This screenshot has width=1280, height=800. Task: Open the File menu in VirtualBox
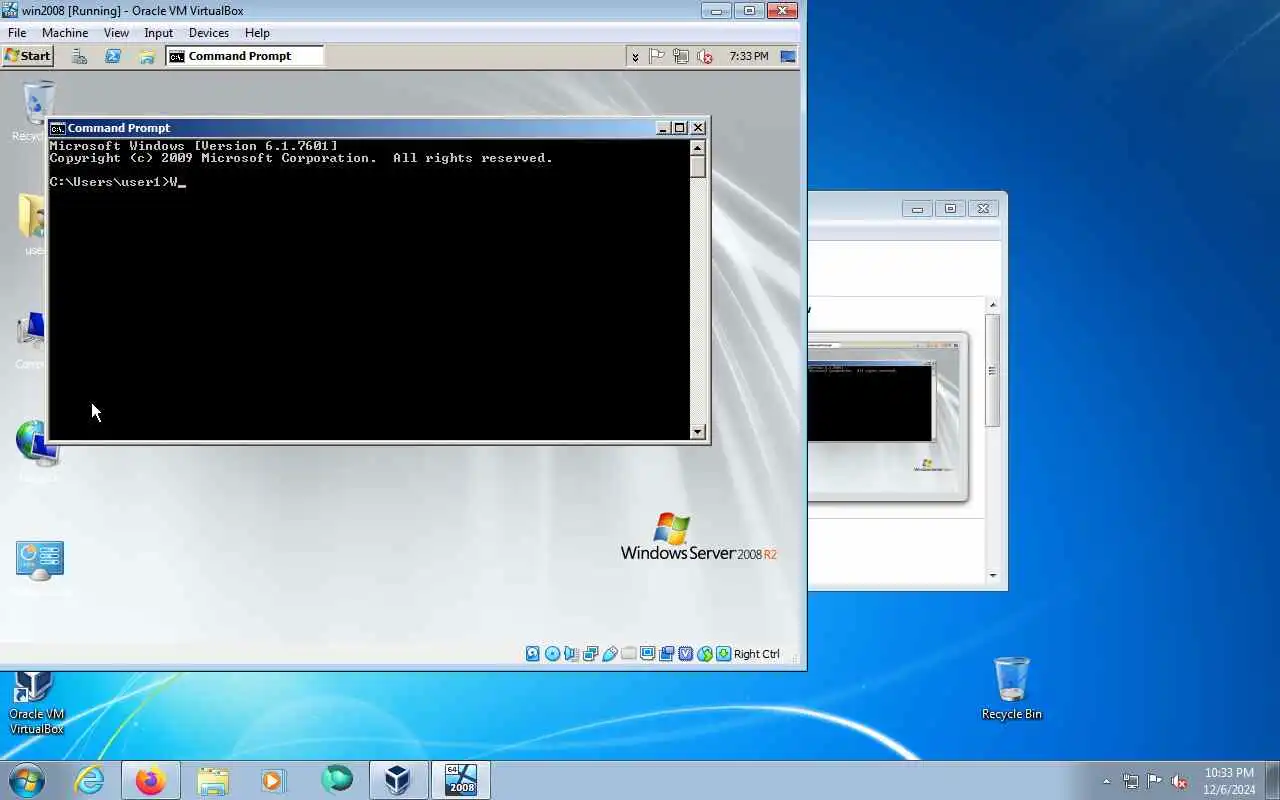[x=17, y=33]
